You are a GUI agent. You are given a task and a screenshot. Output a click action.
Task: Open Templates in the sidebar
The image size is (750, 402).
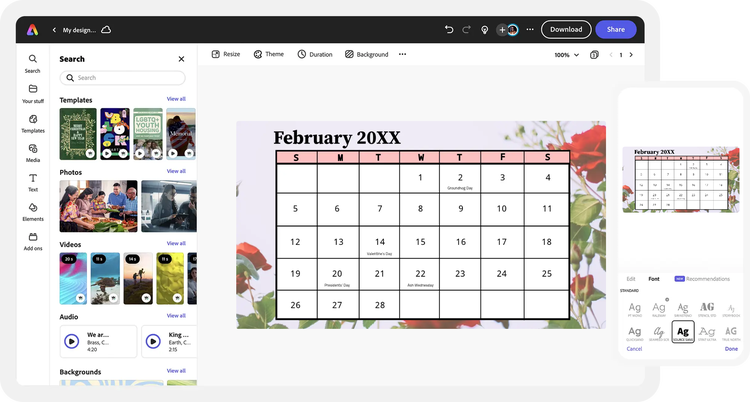(33, 123)
